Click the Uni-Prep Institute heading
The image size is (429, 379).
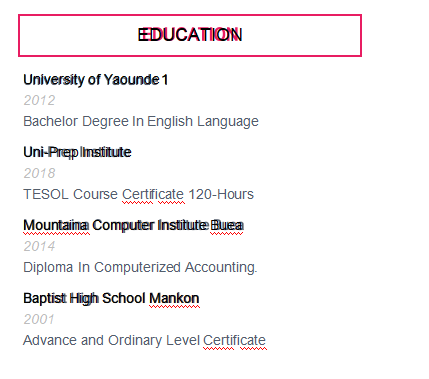[x=77, y=153]
